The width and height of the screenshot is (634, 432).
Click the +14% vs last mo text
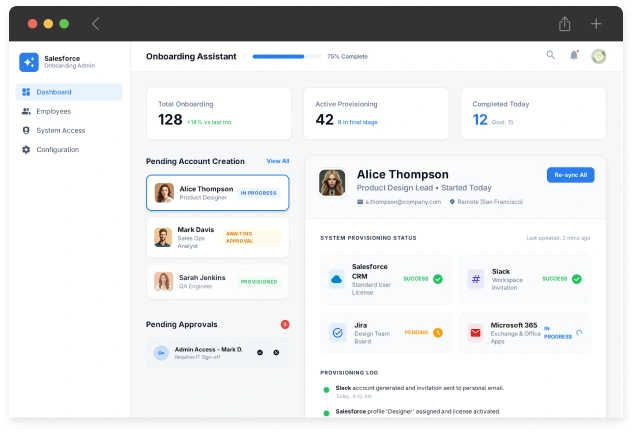click(209, 122)
